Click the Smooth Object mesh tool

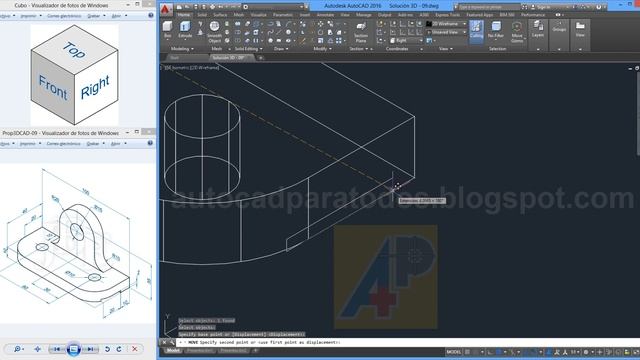click(214, 32)
